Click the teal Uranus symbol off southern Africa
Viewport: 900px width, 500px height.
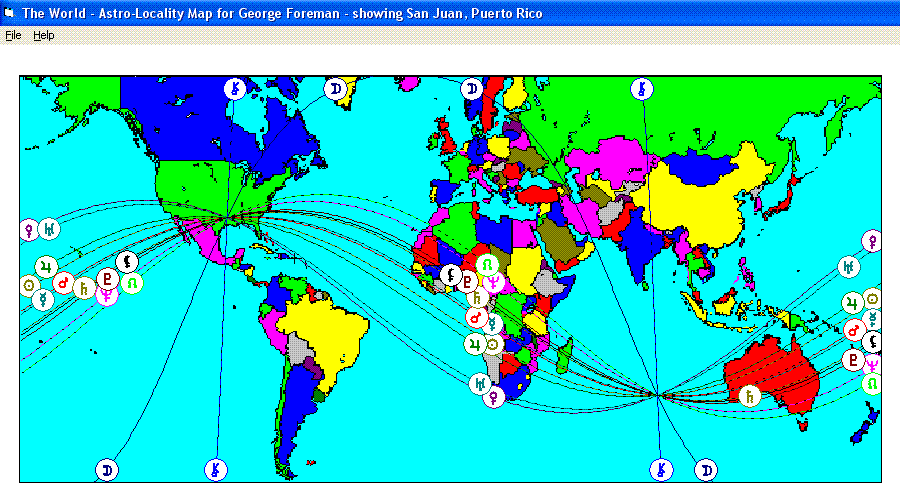click(480, 384)
